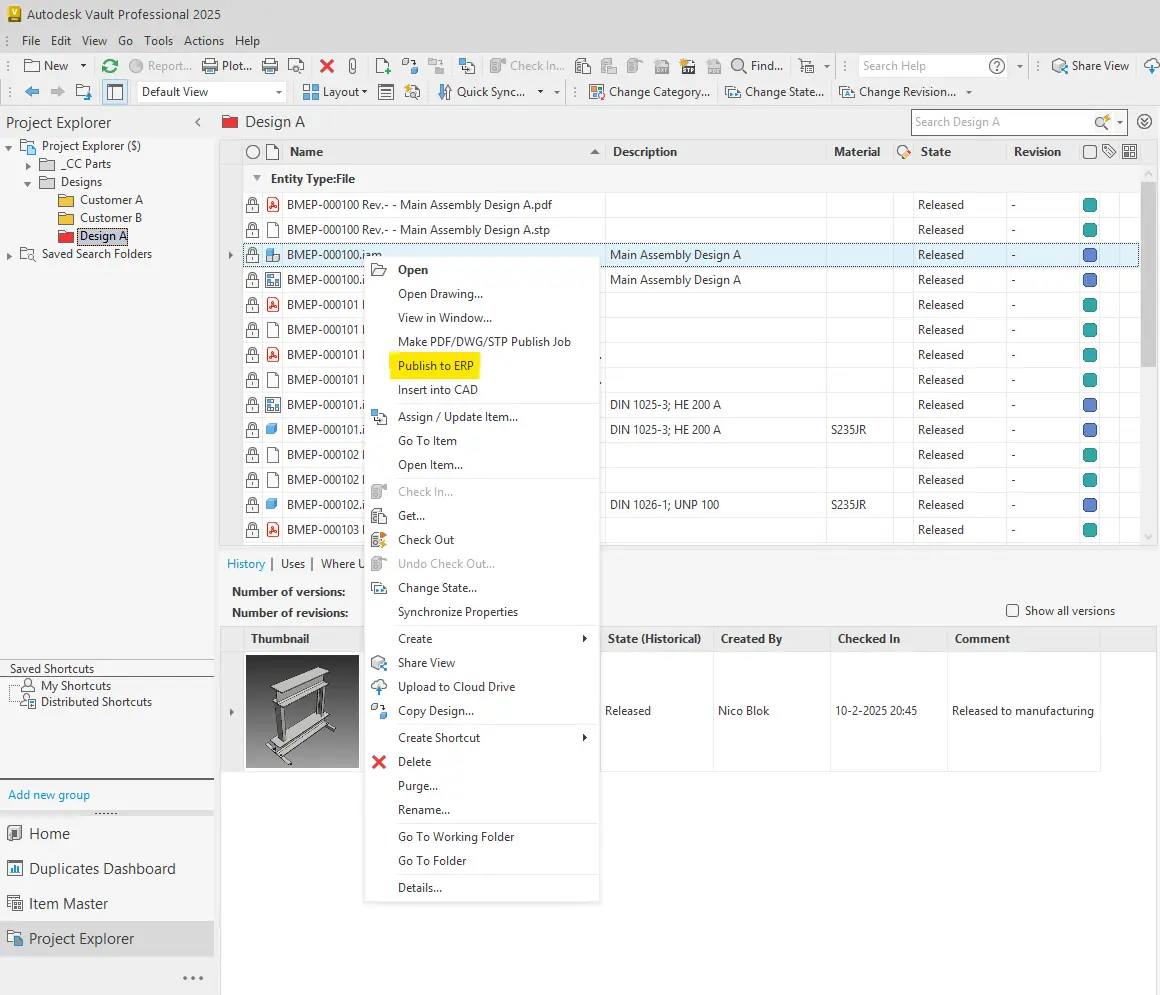Click the paperclip Attachments icon

tap(352, 66)
